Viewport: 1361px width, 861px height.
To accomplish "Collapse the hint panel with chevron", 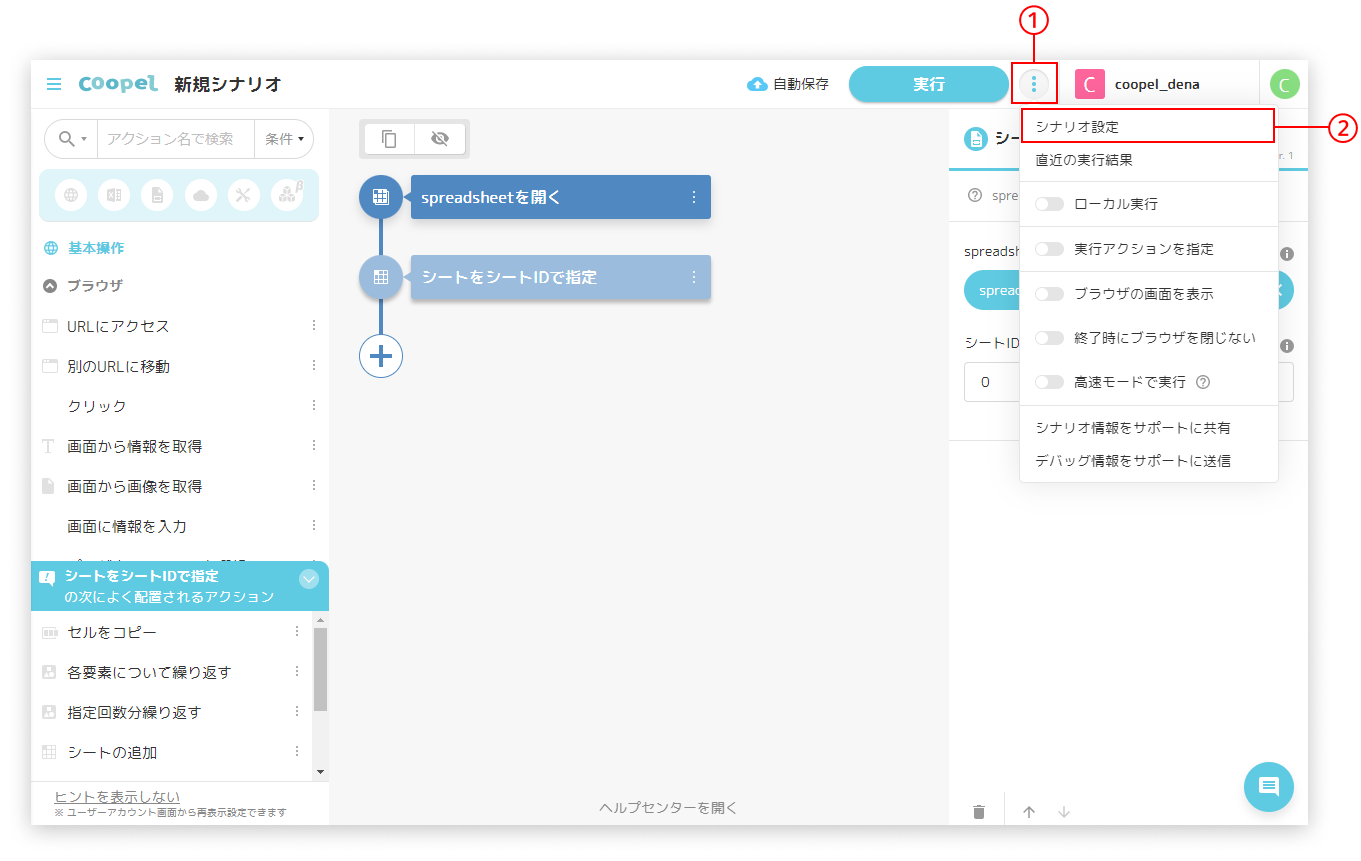I will click(x=309, y=578).
